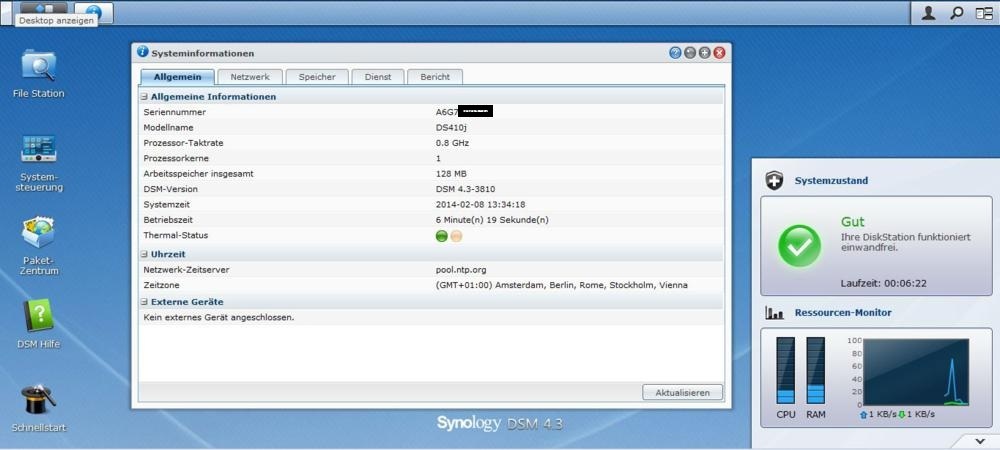Click the network usage graph in Ressourcen-Monitor
The image size is (1000, 450).
click(x=915, y=371)
